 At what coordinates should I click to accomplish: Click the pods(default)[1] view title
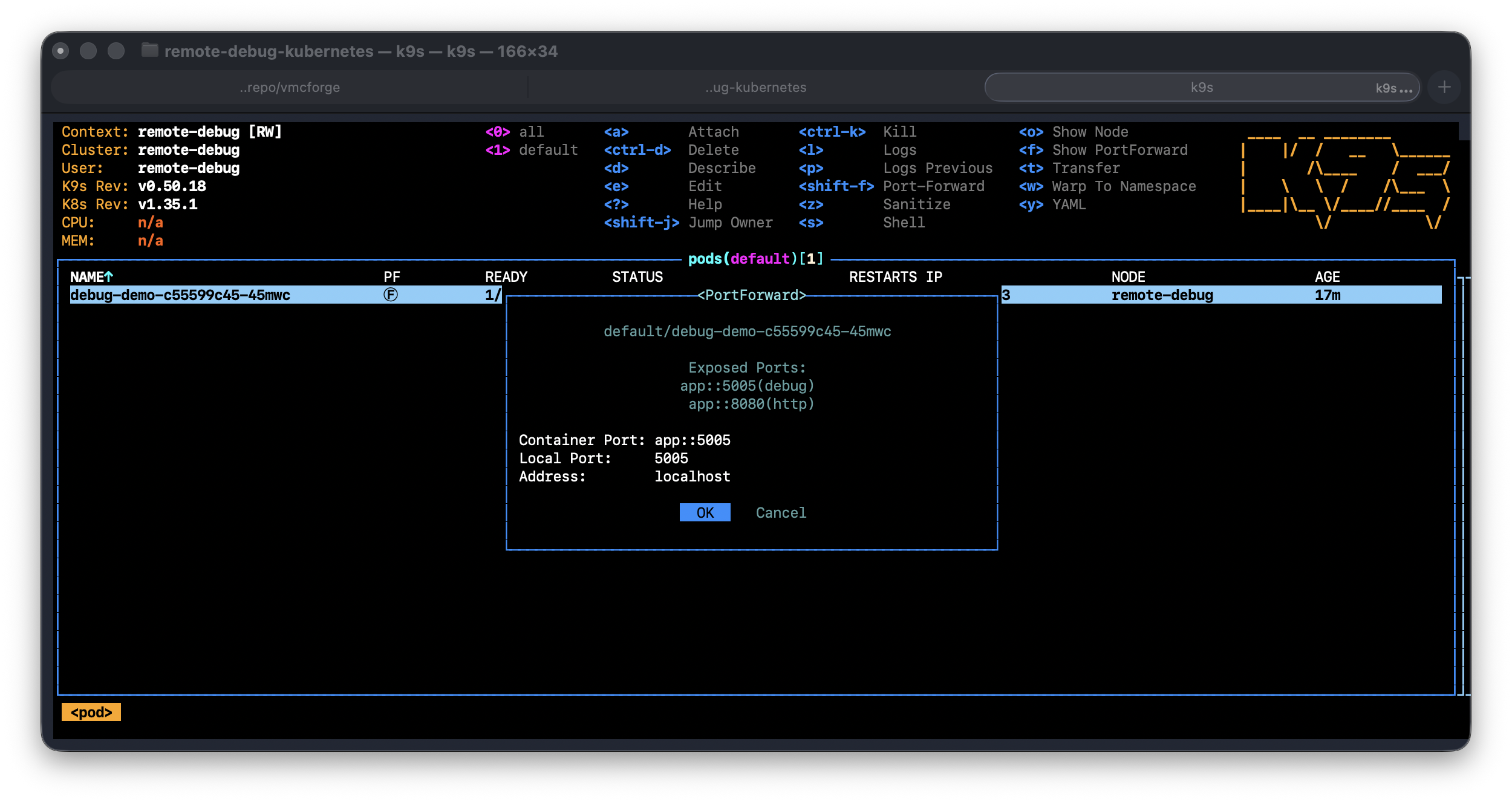pos(756,258)
